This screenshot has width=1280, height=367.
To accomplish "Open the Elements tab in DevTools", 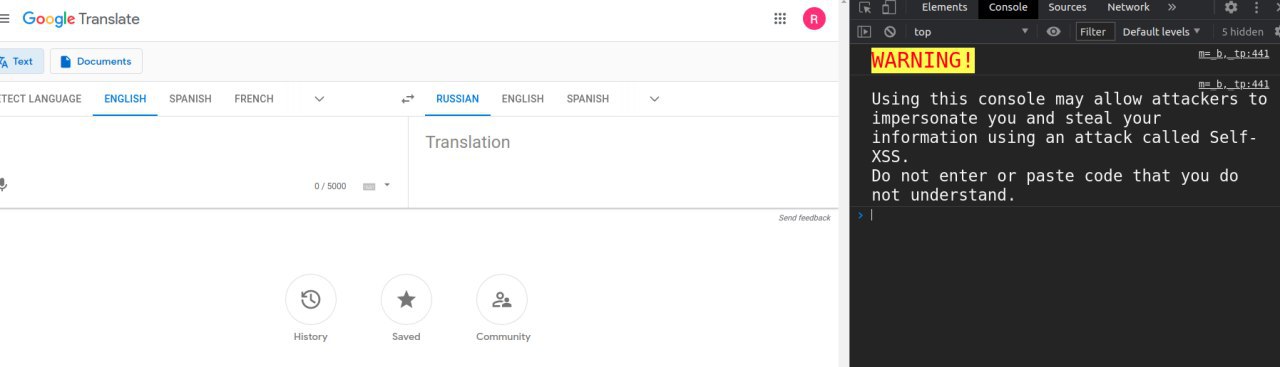I will click(x=944, y=7).
